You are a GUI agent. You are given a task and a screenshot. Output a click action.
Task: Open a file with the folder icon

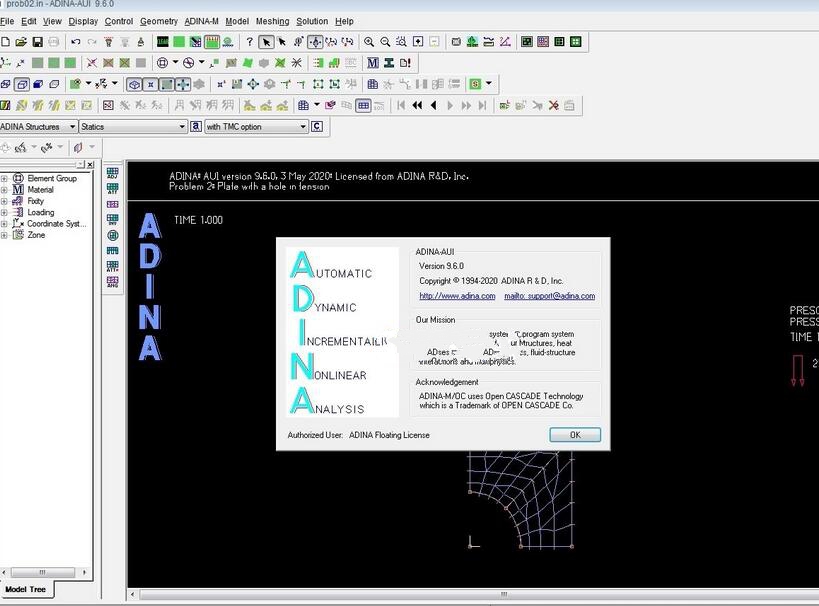pos(21,42)
